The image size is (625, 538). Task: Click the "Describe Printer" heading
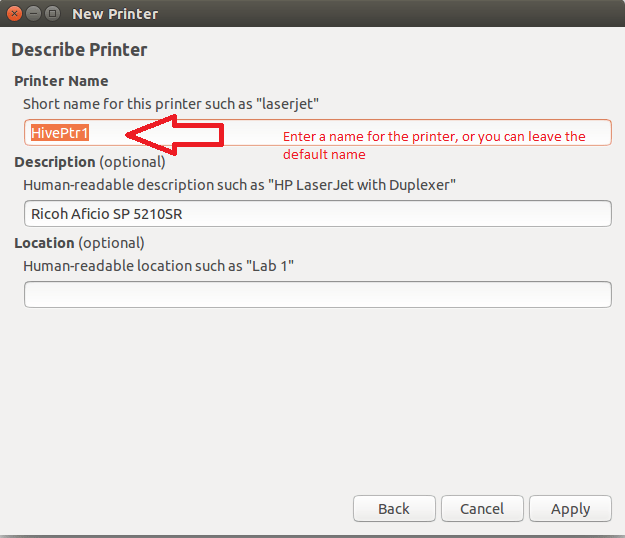[x=79, y=50]
